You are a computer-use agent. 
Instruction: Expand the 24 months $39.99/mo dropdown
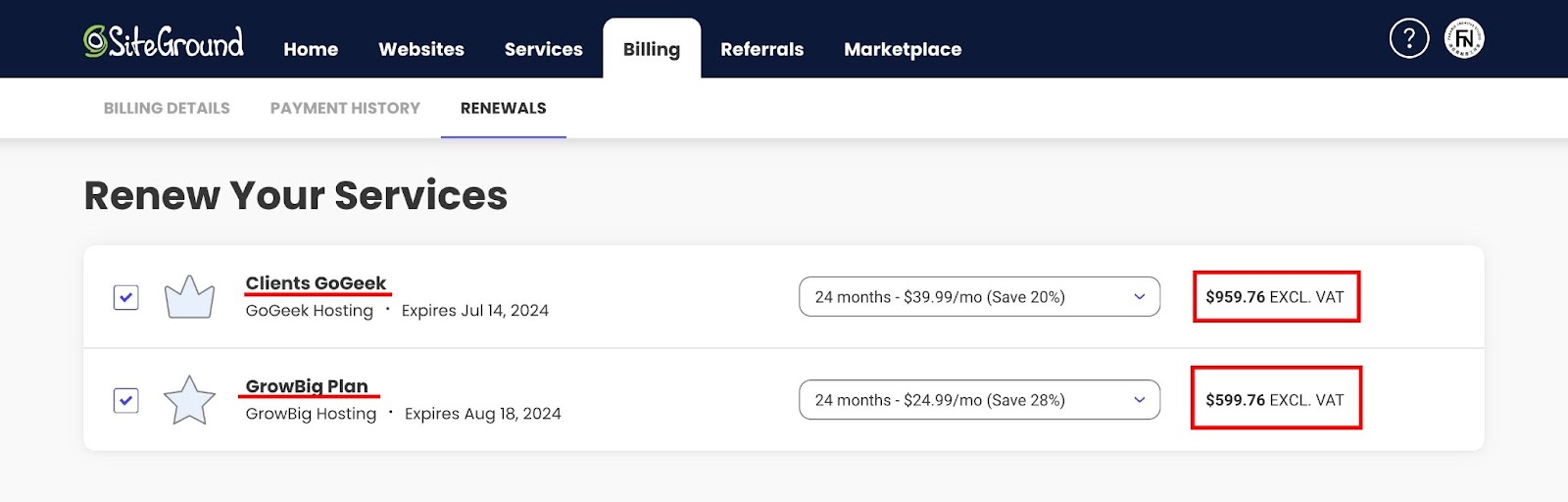980,297
